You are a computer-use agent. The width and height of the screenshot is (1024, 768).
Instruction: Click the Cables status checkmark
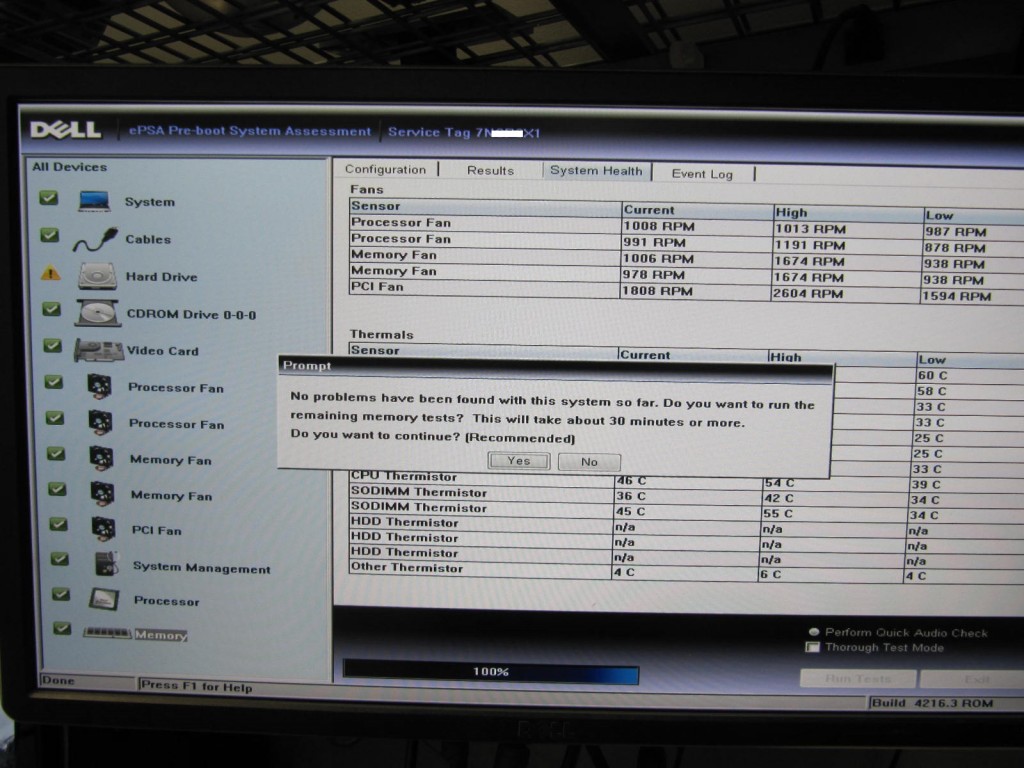tap(50, 235)
